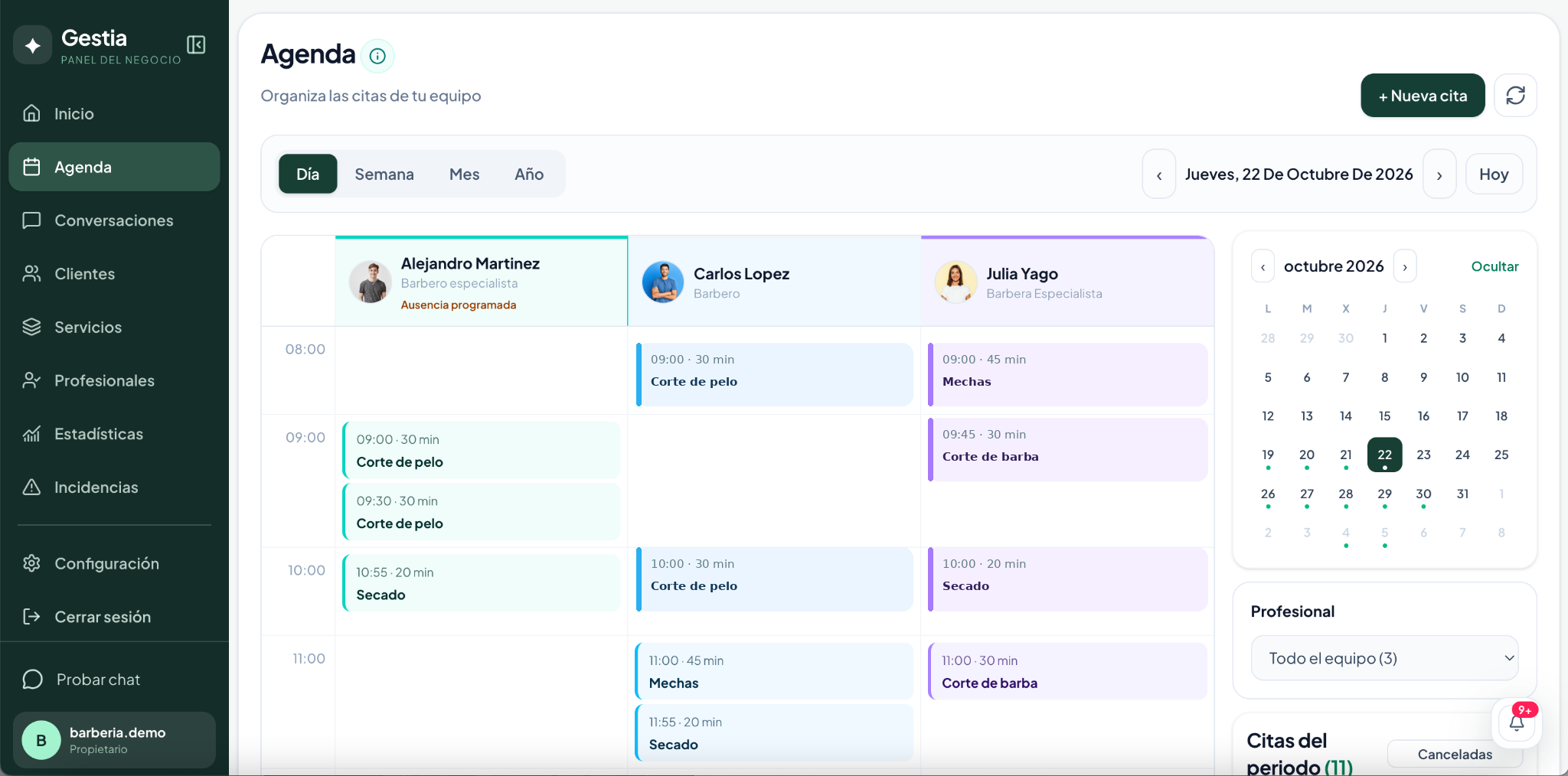Viewport: 1568px width, 776px height.
Task: Open Profesionales user-check icon
Action: pos(31,380)
